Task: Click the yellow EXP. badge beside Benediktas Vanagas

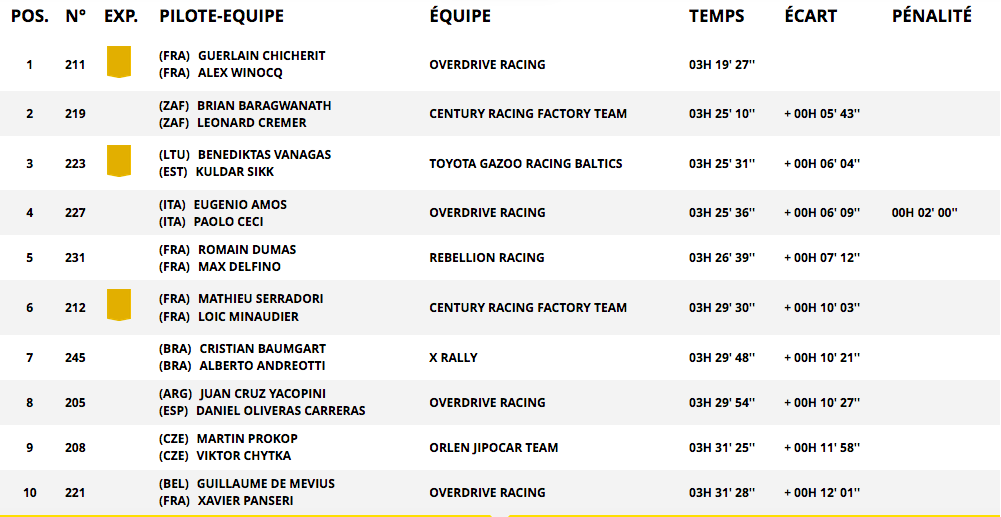Action: point(118,161)
